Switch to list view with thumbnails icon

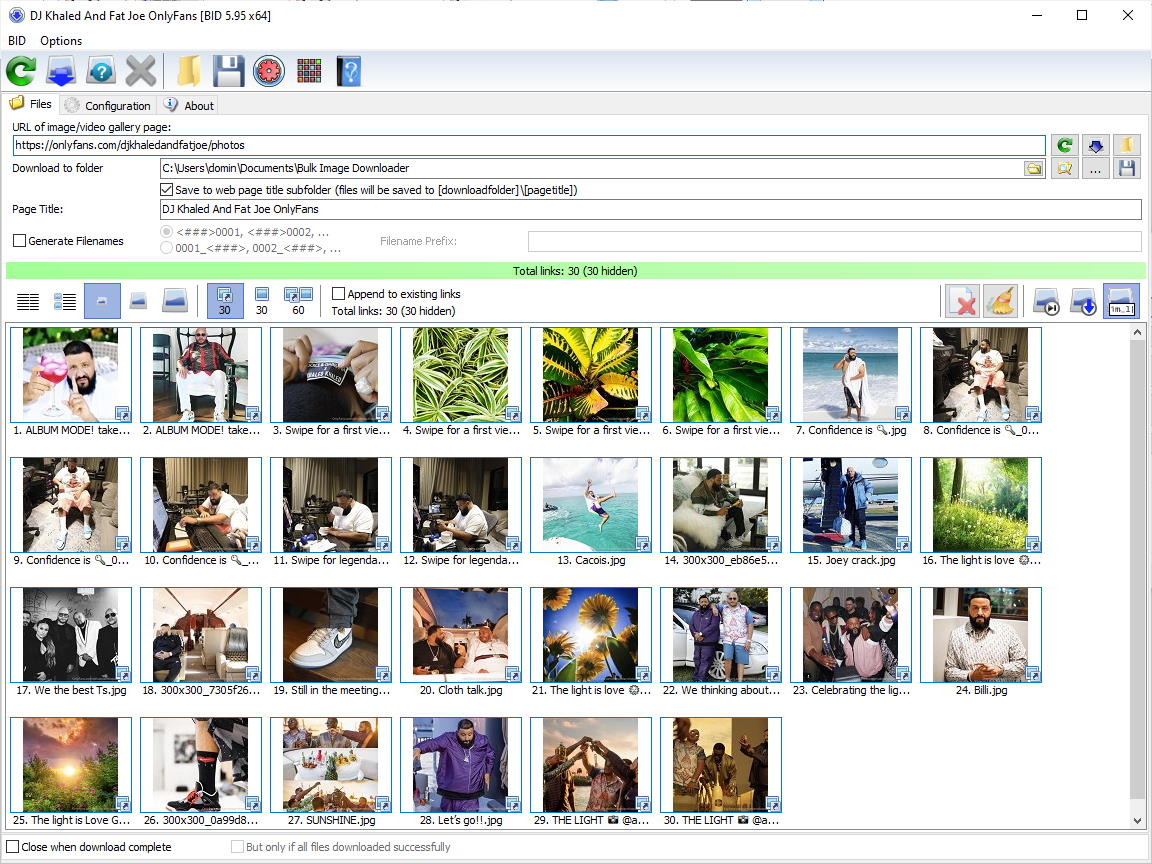tap(65, 301)
